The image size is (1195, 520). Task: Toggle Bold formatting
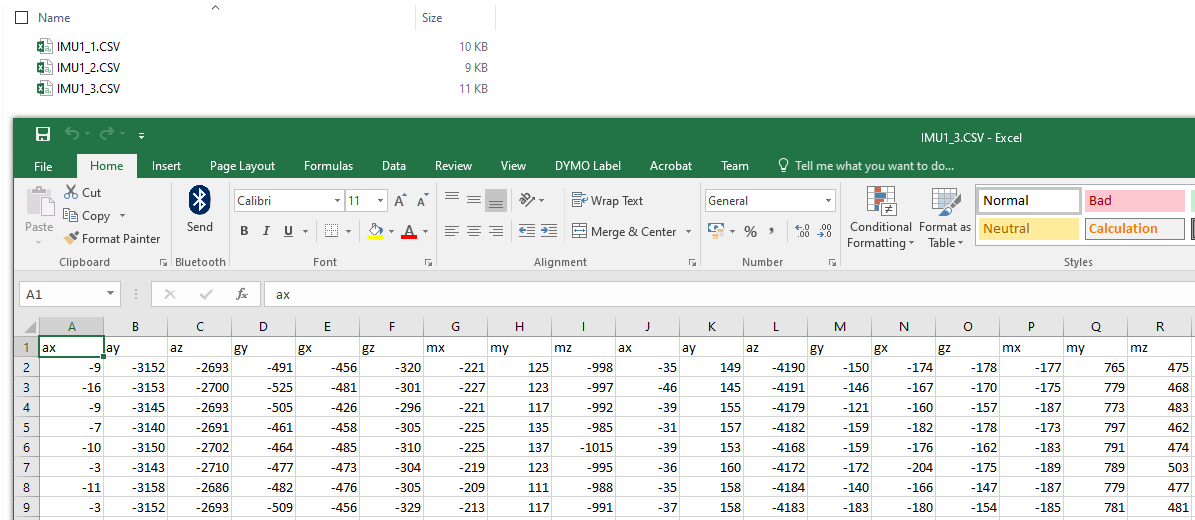coord(244,232)
